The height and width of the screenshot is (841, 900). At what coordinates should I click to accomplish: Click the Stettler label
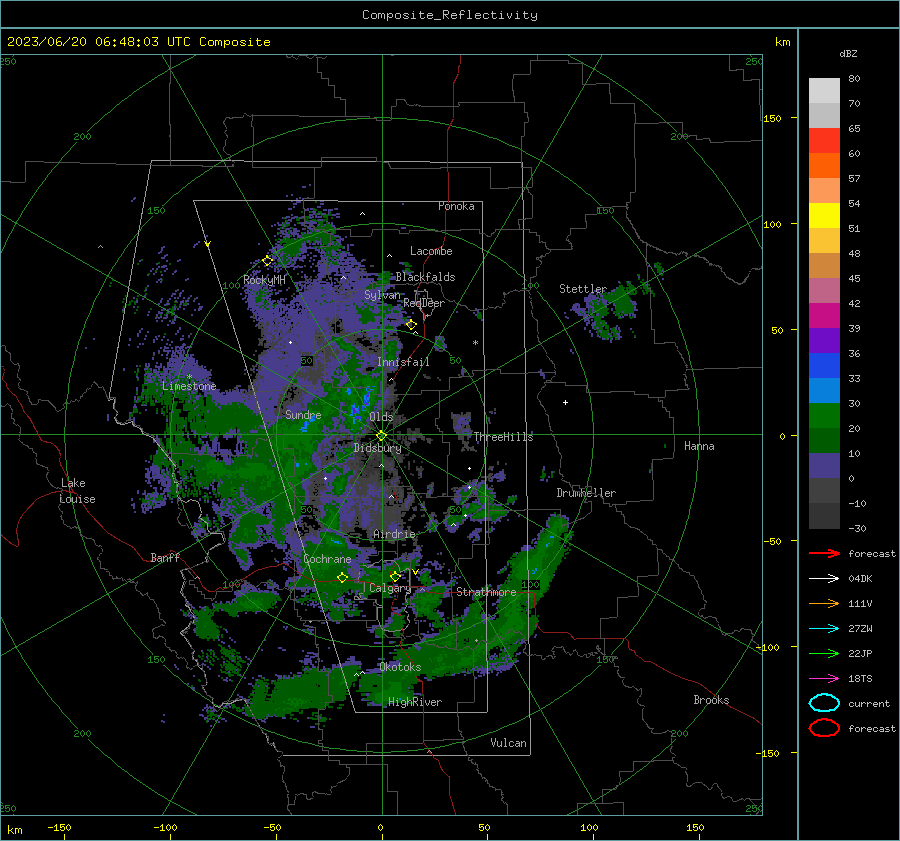[583, 289]
